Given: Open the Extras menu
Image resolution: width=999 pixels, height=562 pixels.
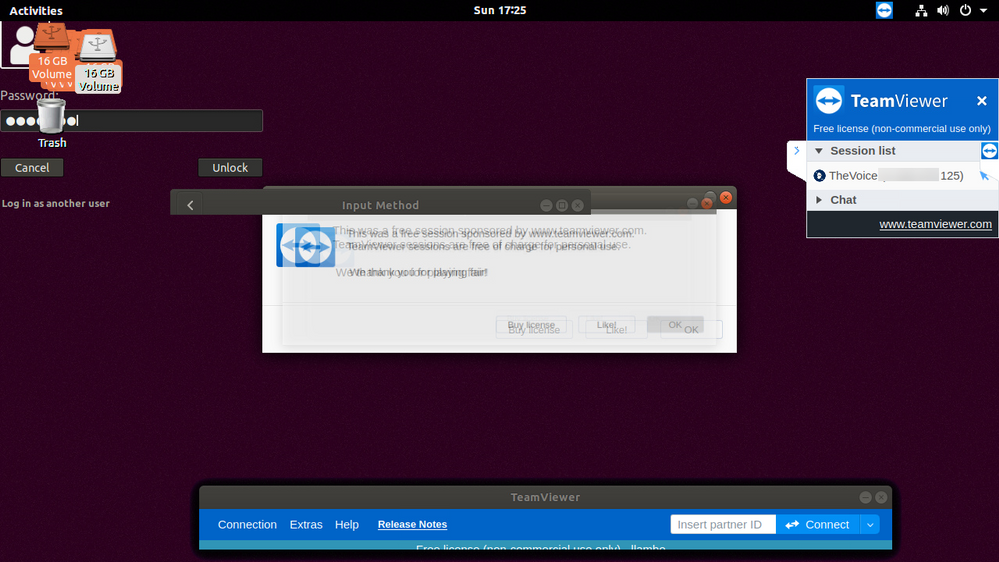Looking at the screenshot, I should (306, 524).
